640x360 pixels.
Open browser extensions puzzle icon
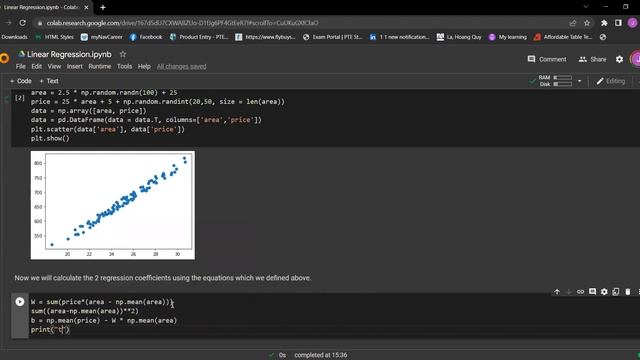(x=604, y=23)
